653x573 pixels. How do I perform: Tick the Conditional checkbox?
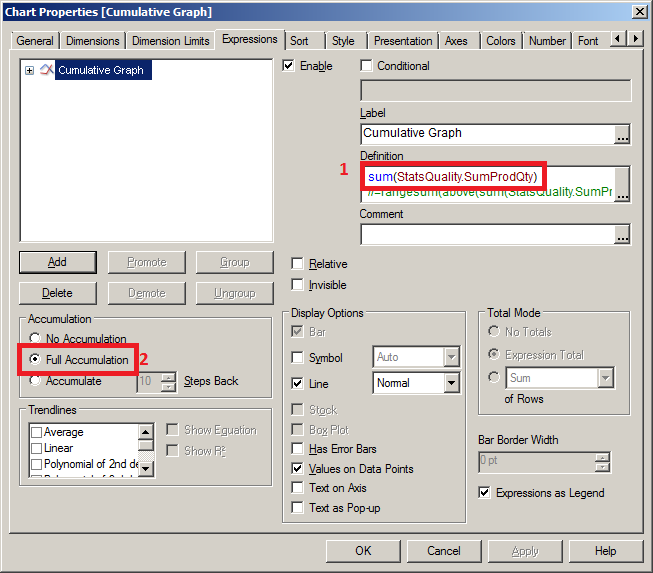pos(366,65)
